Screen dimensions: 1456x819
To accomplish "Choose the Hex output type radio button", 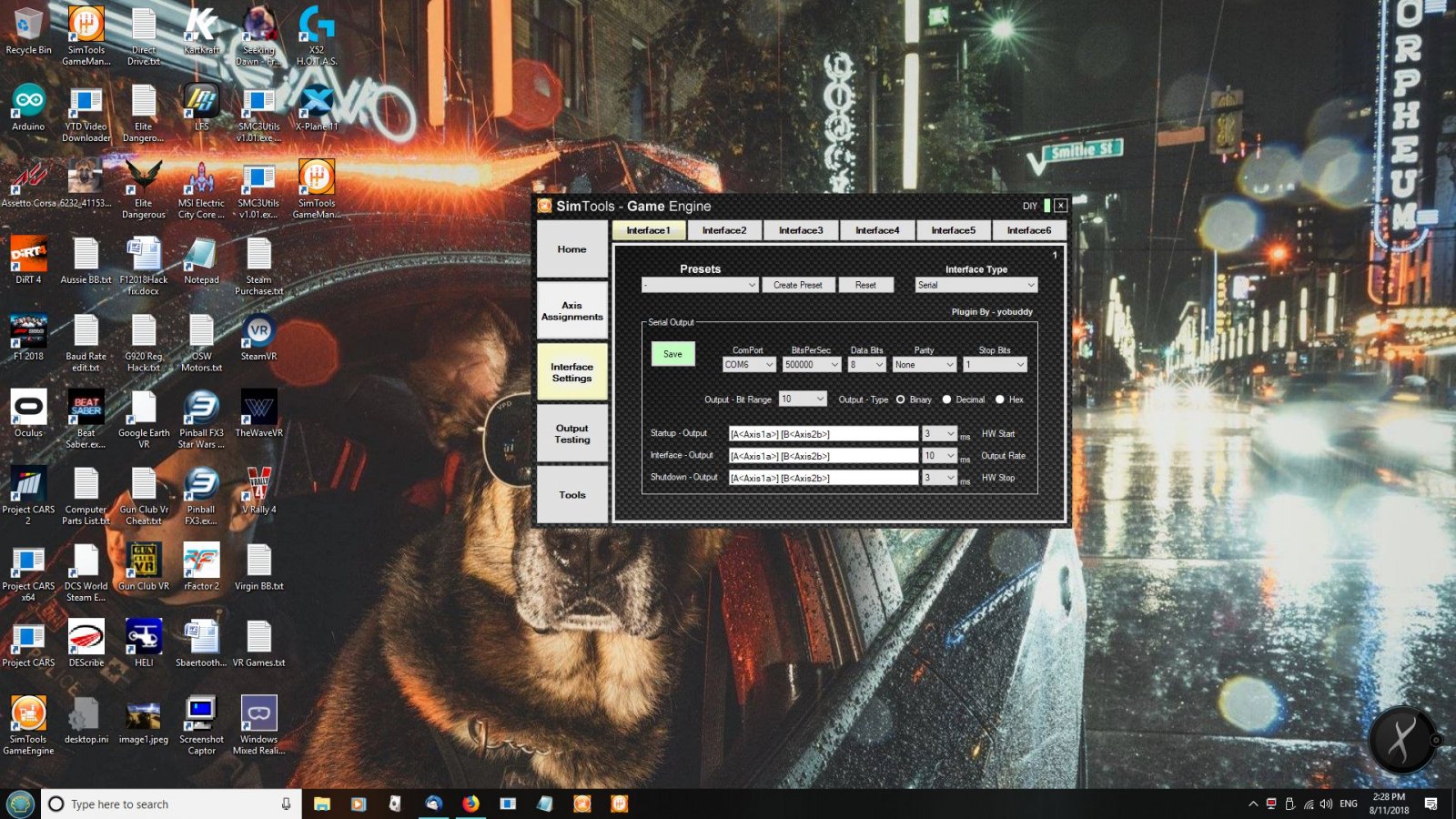I will (x=999, y=399).
